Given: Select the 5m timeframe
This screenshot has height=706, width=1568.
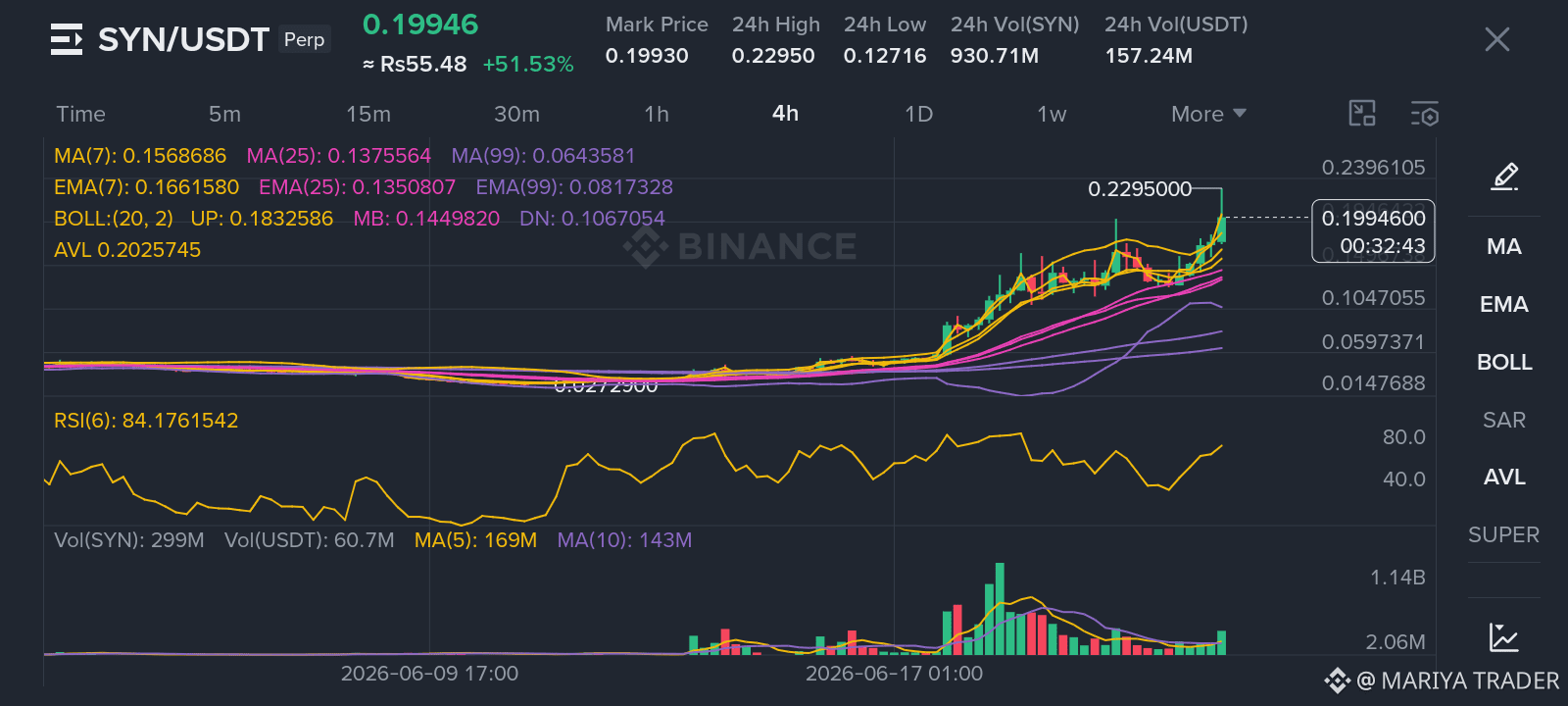Looking at the screenshot, I should 224,114.
